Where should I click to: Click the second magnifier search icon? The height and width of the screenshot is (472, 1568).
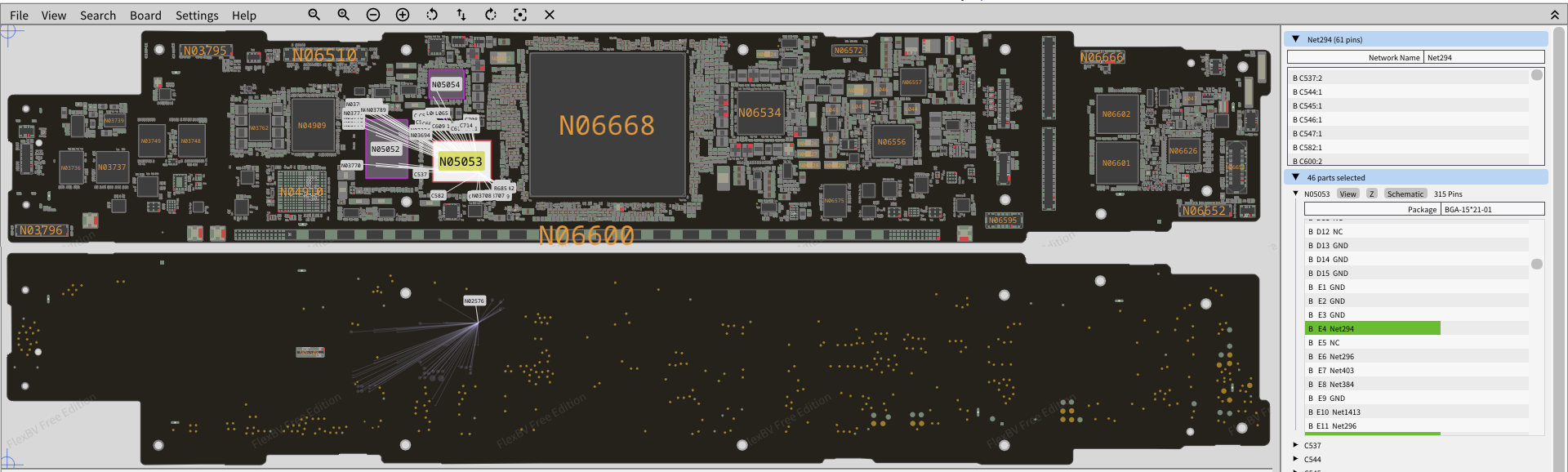tap(343, 15)
